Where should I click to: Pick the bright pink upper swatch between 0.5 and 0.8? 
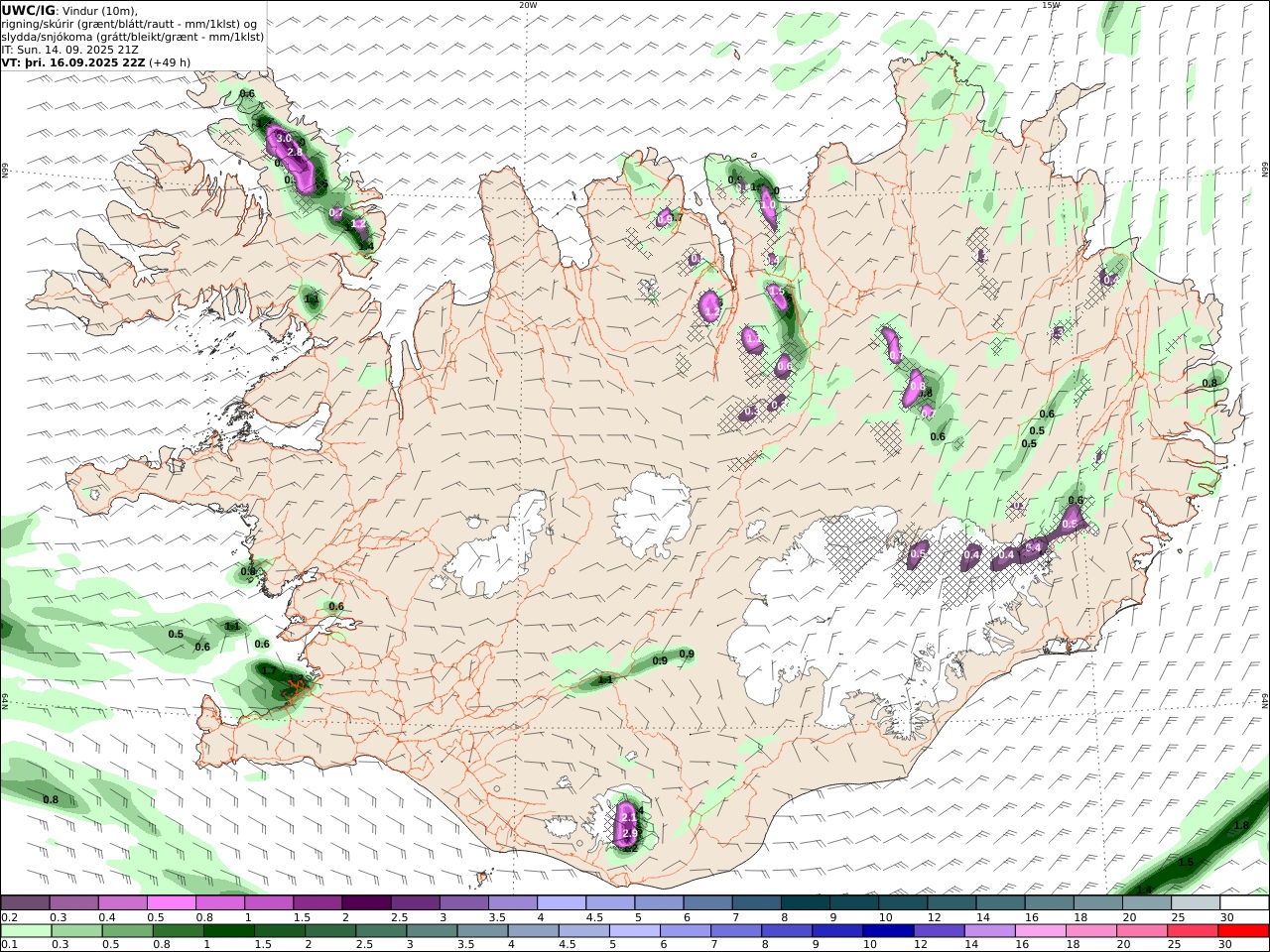(x=172, y=903)
